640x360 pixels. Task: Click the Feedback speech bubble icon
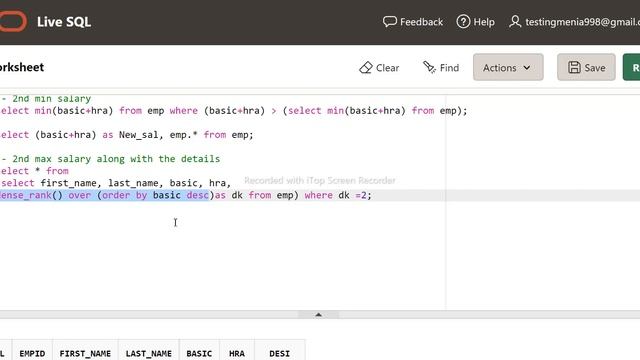pos(389,21)
